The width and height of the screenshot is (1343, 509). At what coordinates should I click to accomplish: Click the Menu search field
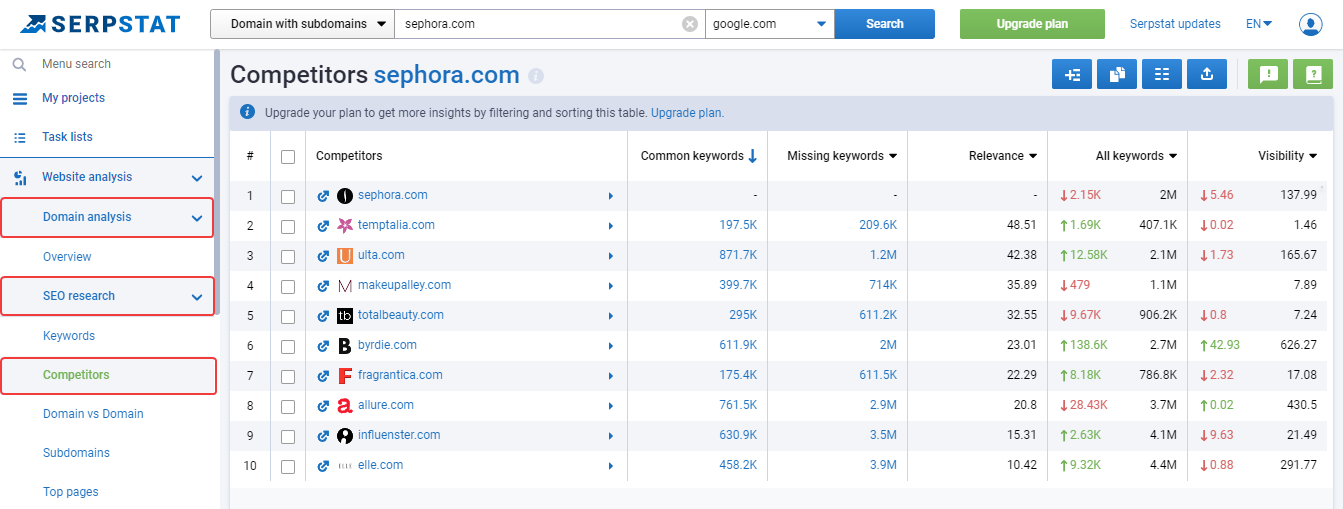coord(77,64)
